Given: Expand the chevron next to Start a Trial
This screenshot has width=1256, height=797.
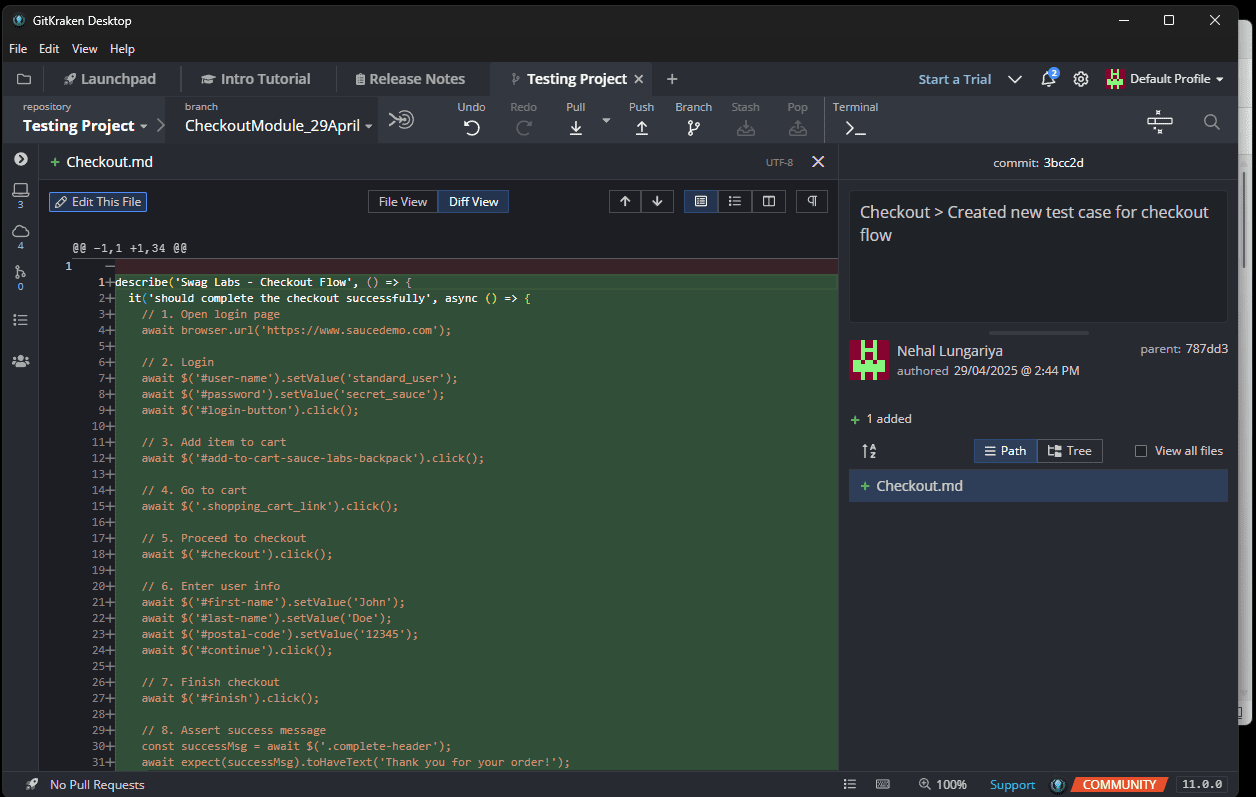Looking at the screenshot, I should [1014, 79].
